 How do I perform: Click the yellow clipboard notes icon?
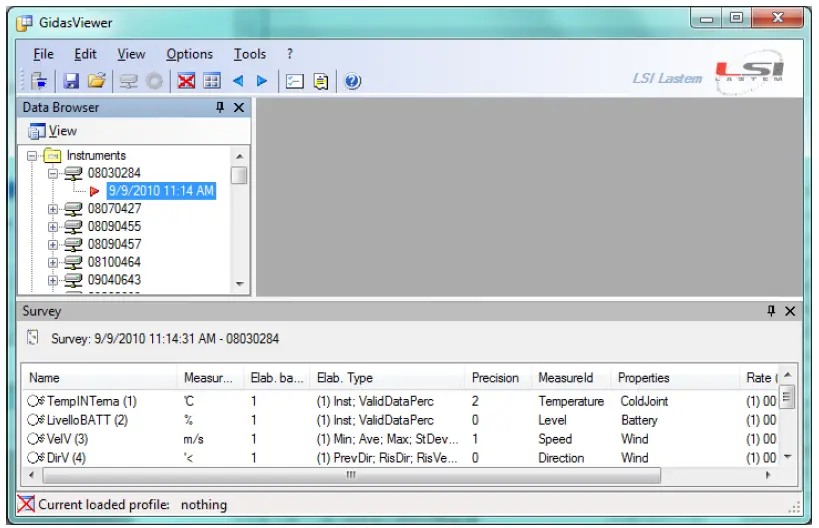(x=321, y=81)
